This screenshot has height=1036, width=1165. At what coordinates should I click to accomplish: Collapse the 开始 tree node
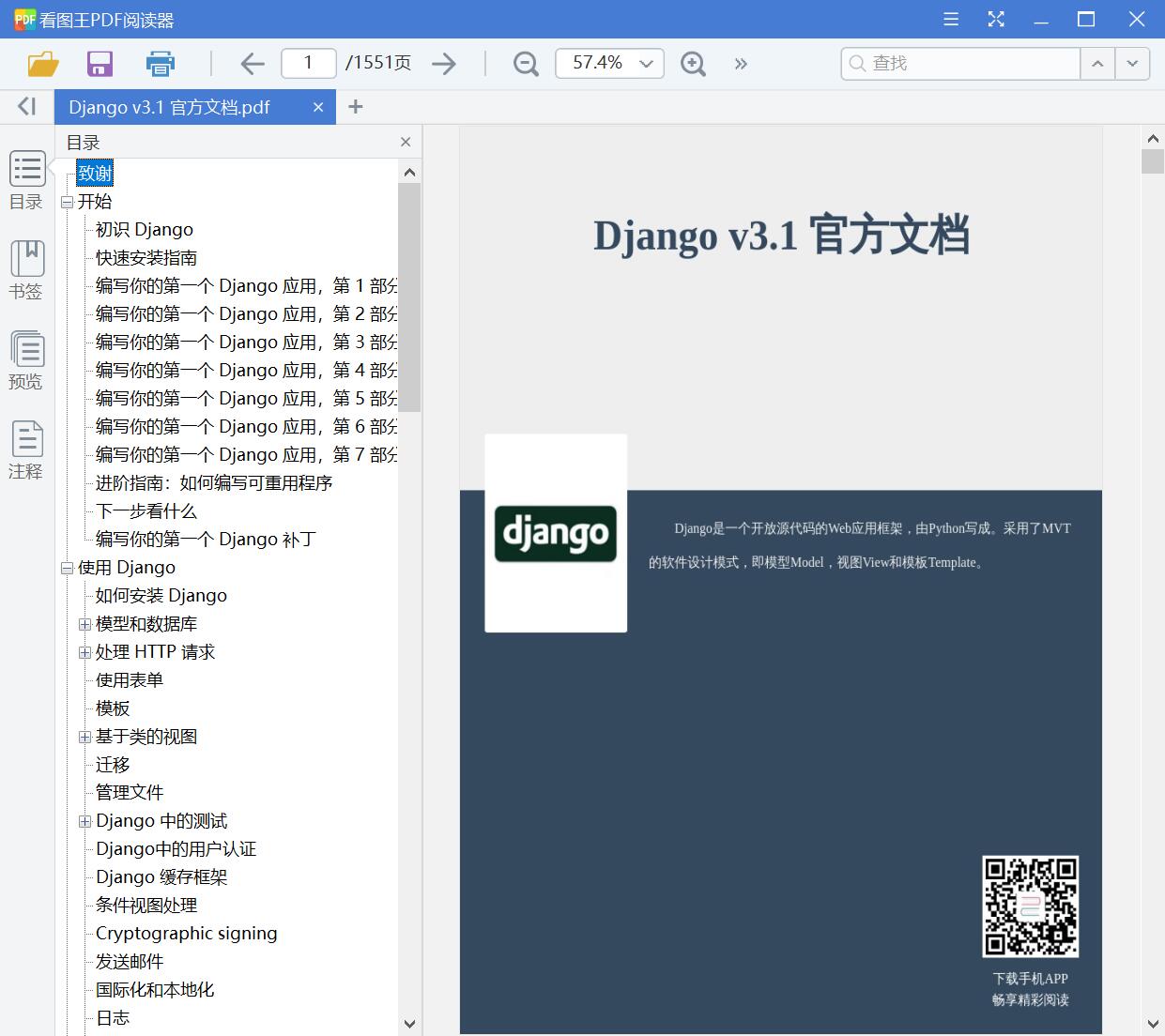(67, 202)
